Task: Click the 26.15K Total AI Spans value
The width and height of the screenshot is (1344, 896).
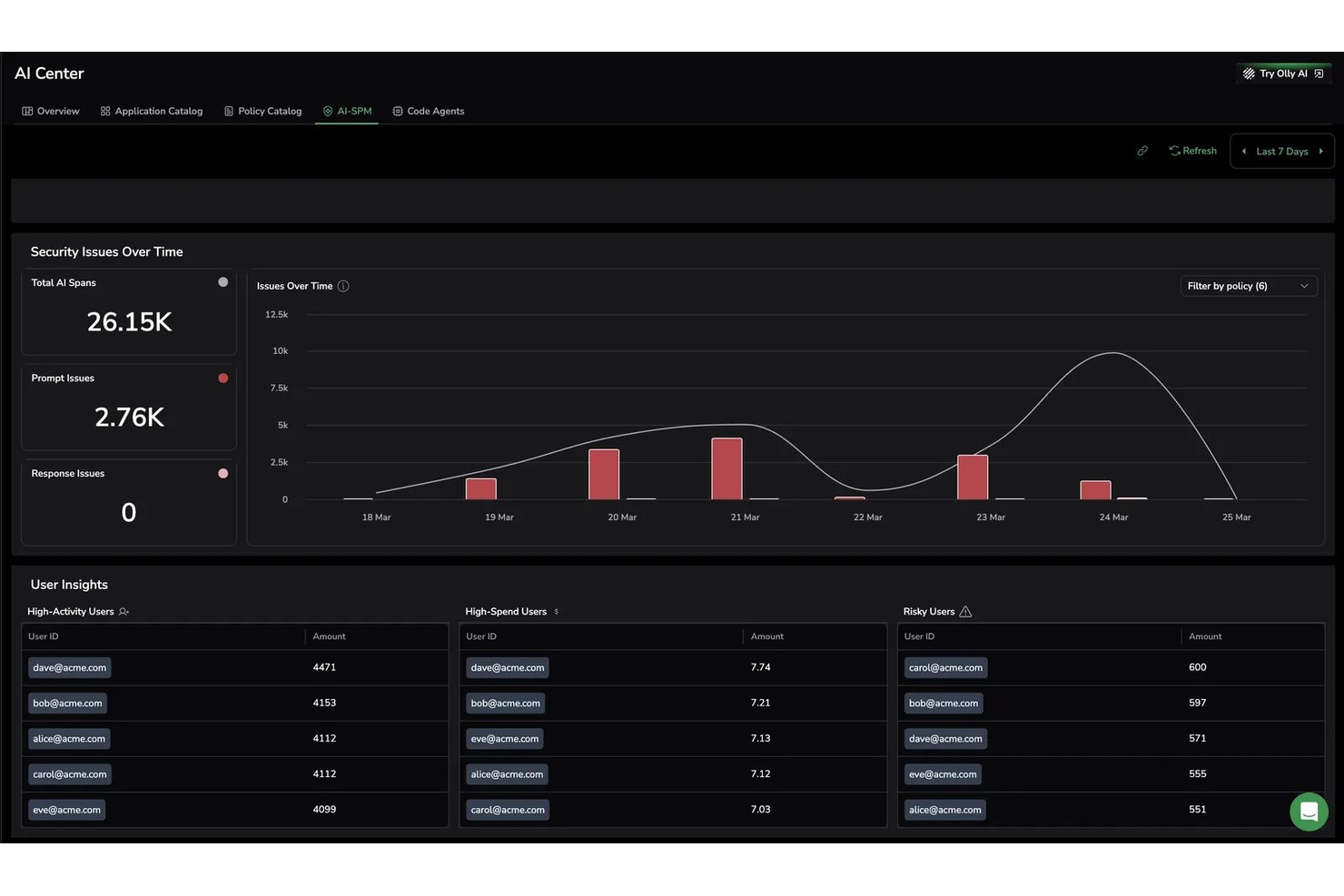Action: [x=129, y=322]
